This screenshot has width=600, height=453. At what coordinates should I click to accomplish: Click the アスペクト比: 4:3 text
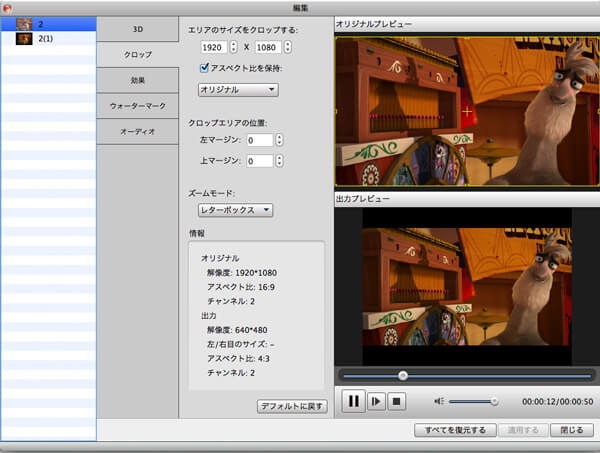point(238,358)
